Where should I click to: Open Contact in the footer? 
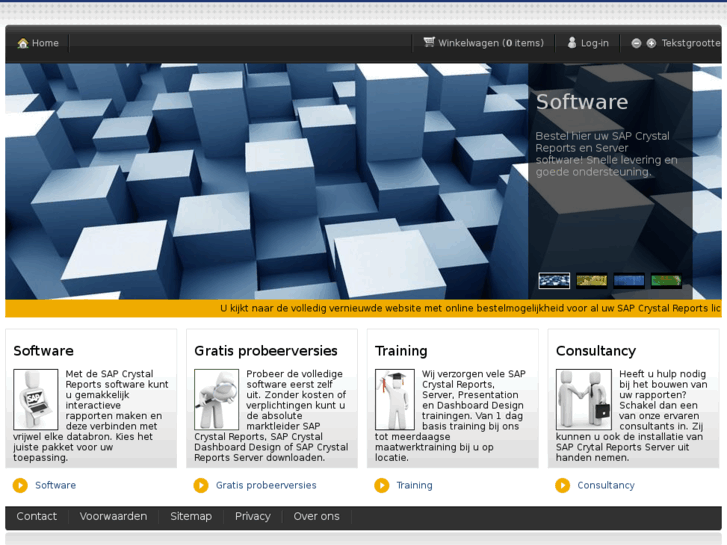(x=37, y=516)
